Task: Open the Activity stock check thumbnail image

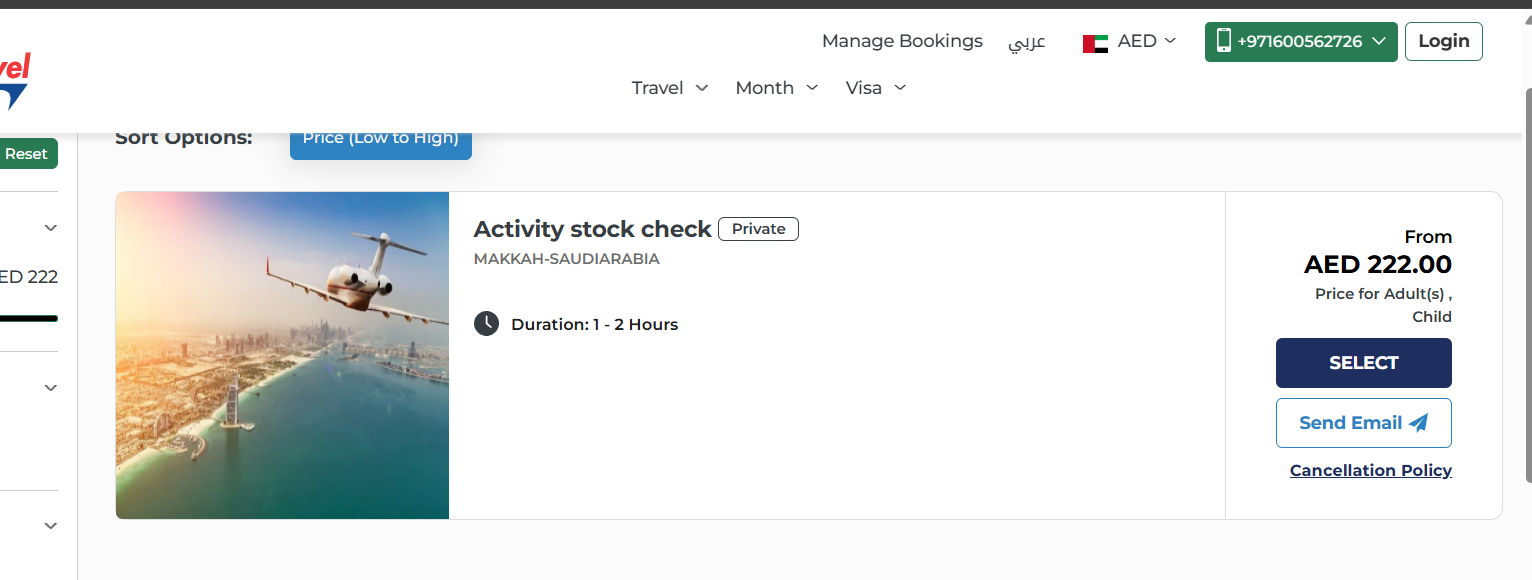Action: [282, 355]
